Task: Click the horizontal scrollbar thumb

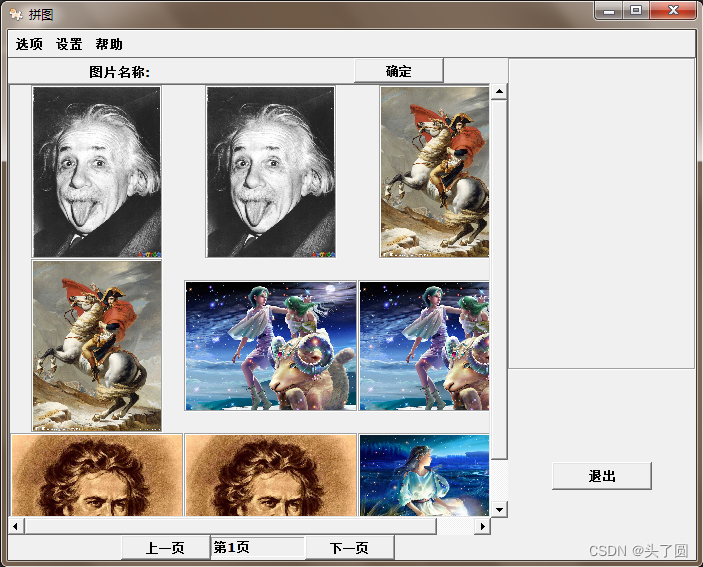Action: pos(231,526)
